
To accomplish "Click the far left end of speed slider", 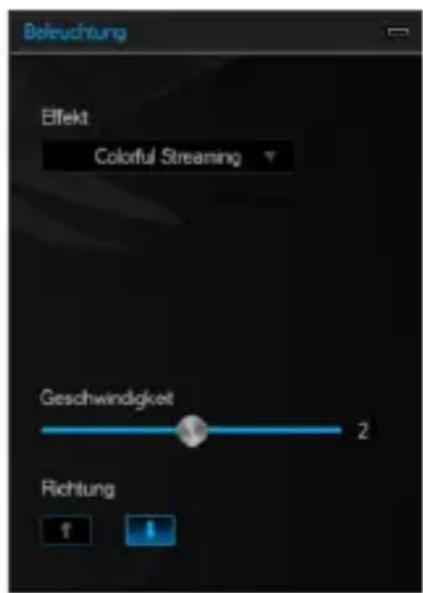I will pyautogui.click(x=44, y=430).
